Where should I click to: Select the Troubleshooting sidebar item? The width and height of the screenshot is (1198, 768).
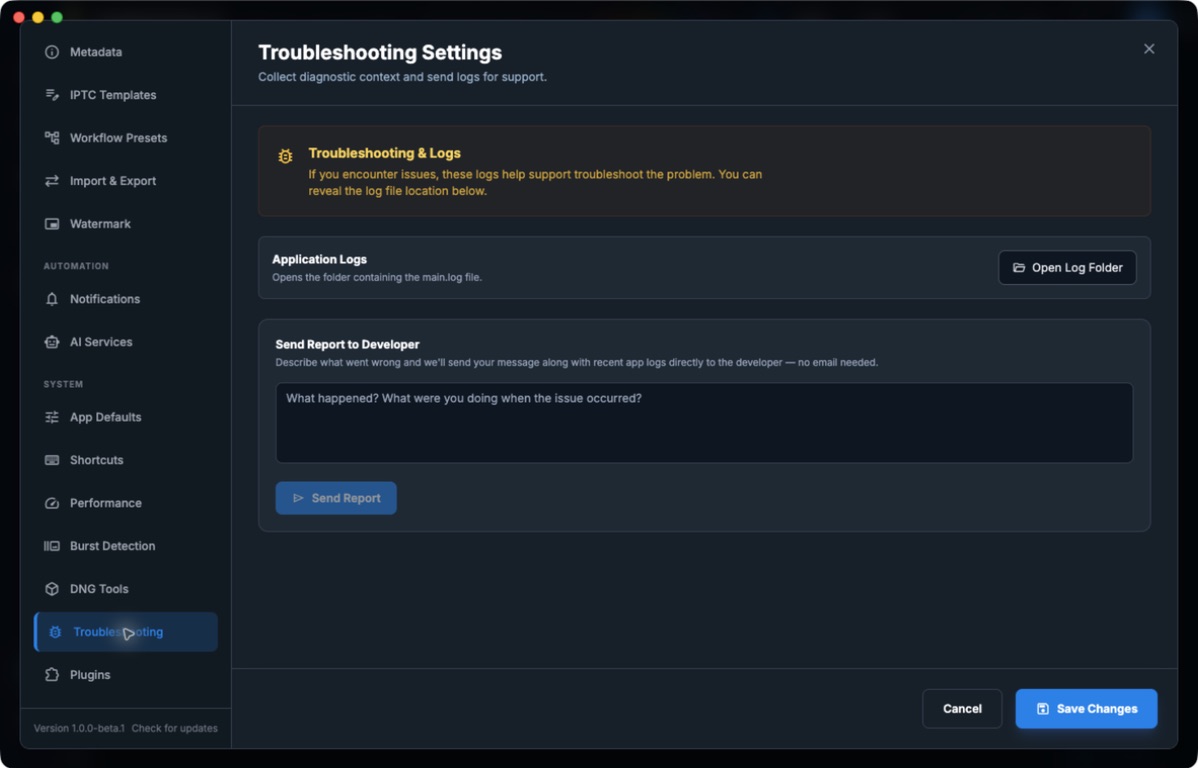pyautogui.click(x=125, y=632)
